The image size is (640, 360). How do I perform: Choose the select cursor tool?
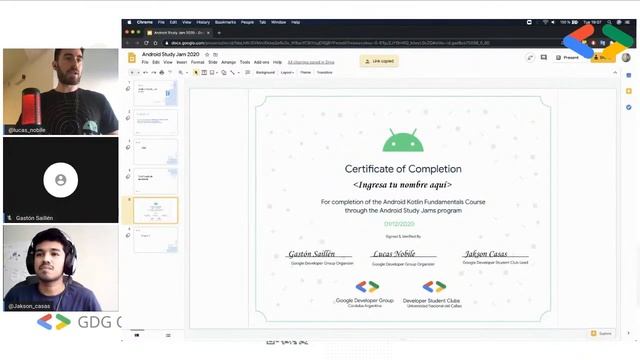(x=196, y=72)
